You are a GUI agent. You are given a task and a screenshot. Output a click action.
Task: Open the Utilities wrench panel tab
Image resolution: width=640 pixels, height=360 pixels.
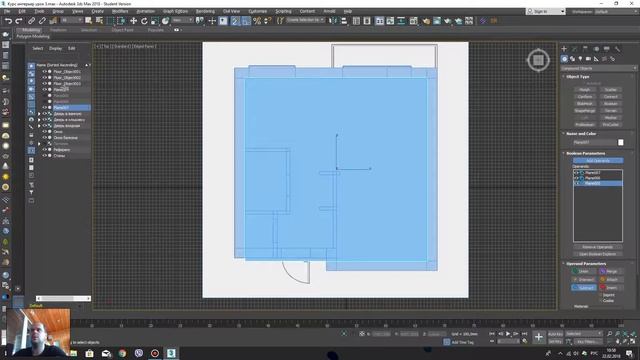pyautogui.click(x=617, y=49)
